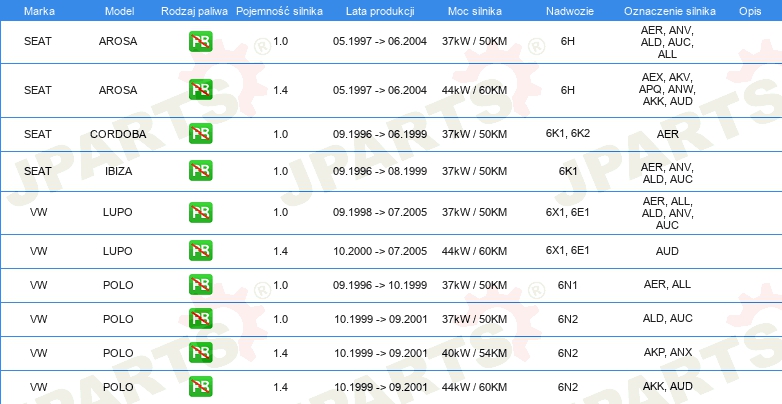Click the Marka column header
The image size is (782, 404).
(x=39, y=11)
